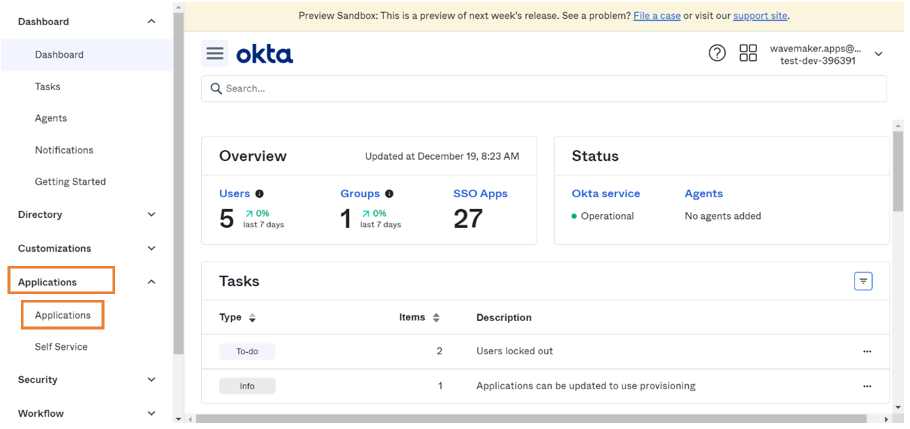
Task: Click the Tasks filter icon
Action: coord(863,282)
